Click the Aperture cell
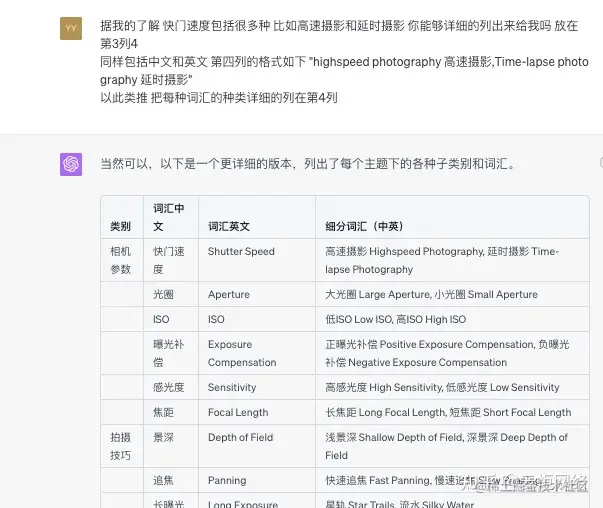 [257, 294]
